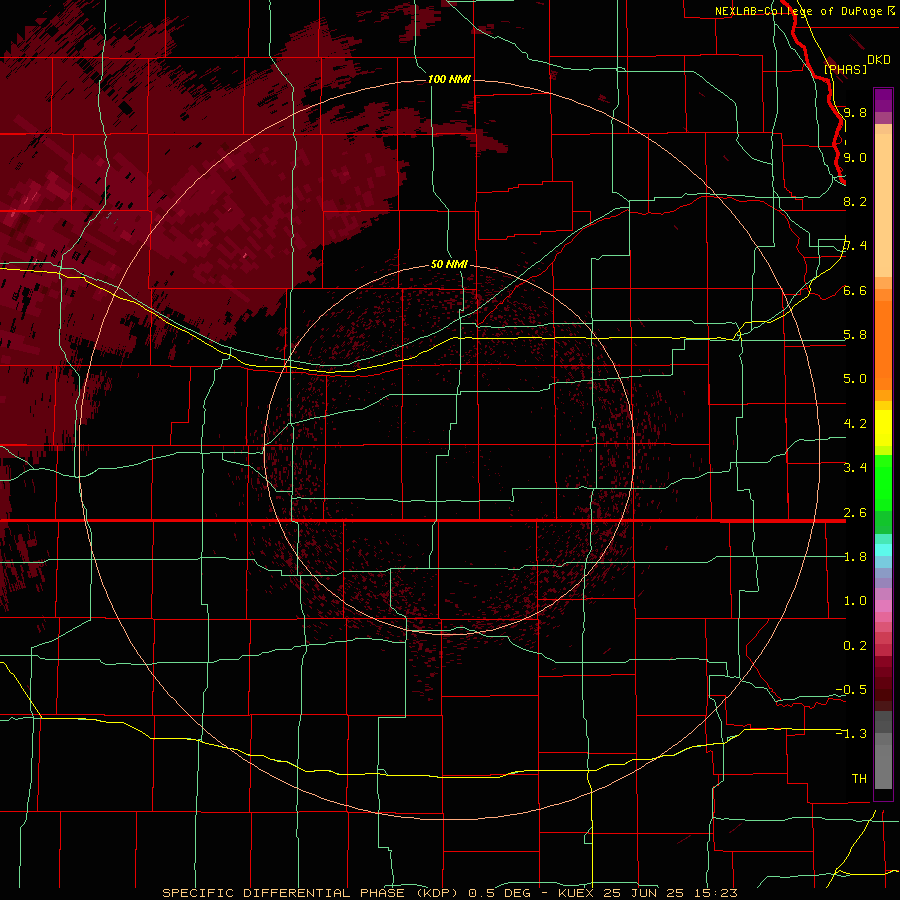900x900 pixels.
Task: Click the orange segment of the color bar
Action: point(883,344)
